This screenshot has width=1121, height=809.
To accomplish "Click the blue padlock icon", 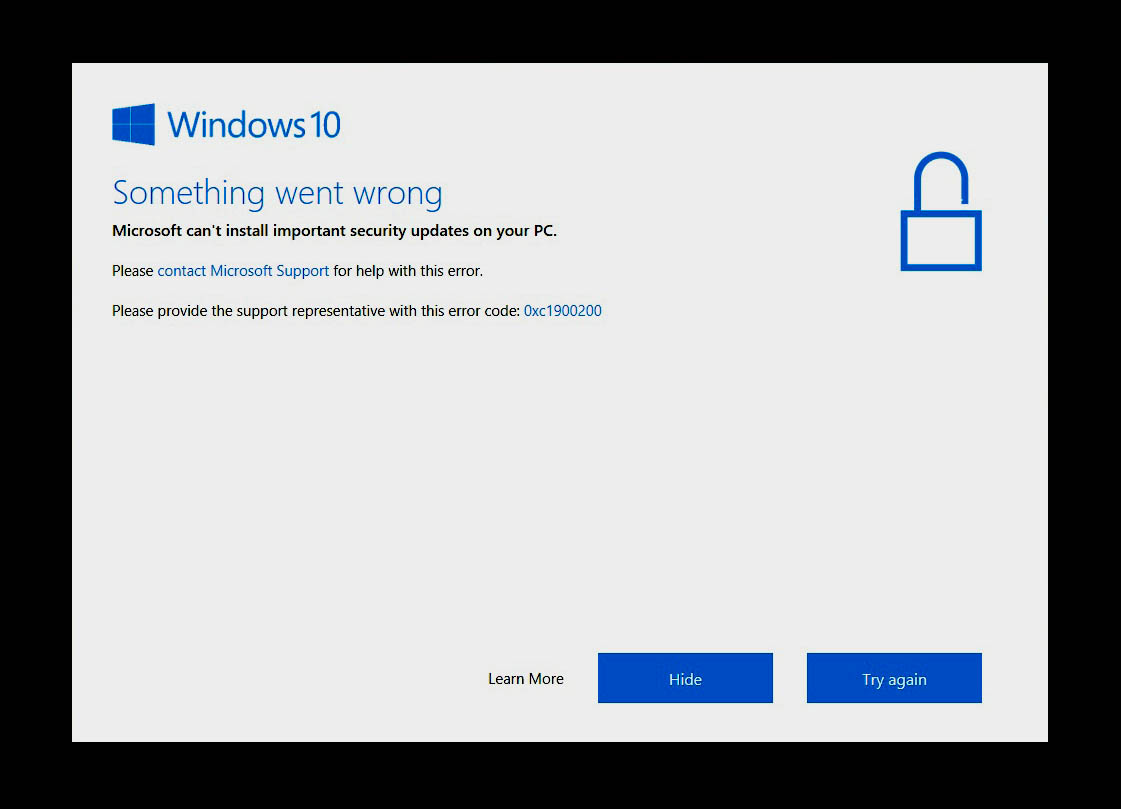I will 941,212.
